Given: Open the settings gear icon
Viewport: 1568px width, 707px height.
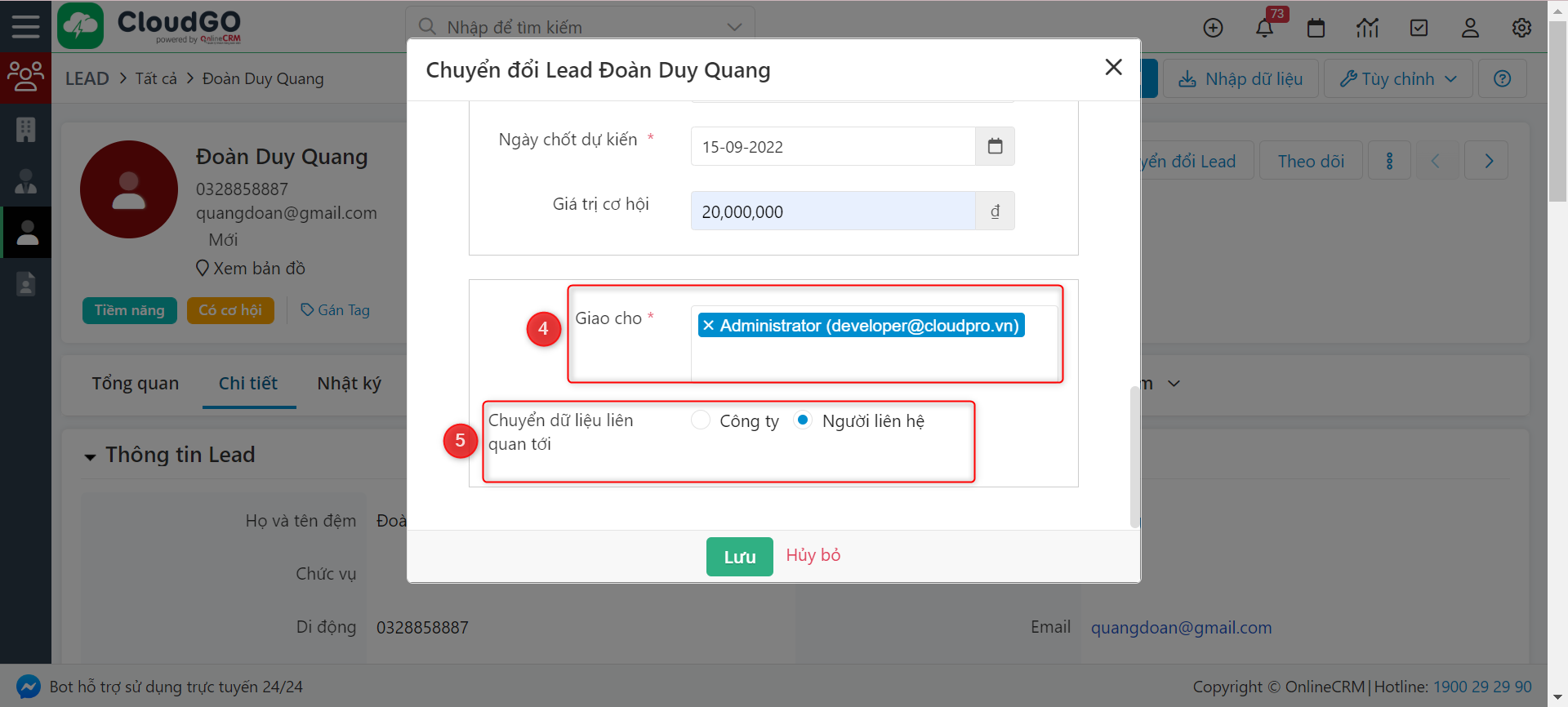Looking at the screenshot, I should pos(1521,29).
